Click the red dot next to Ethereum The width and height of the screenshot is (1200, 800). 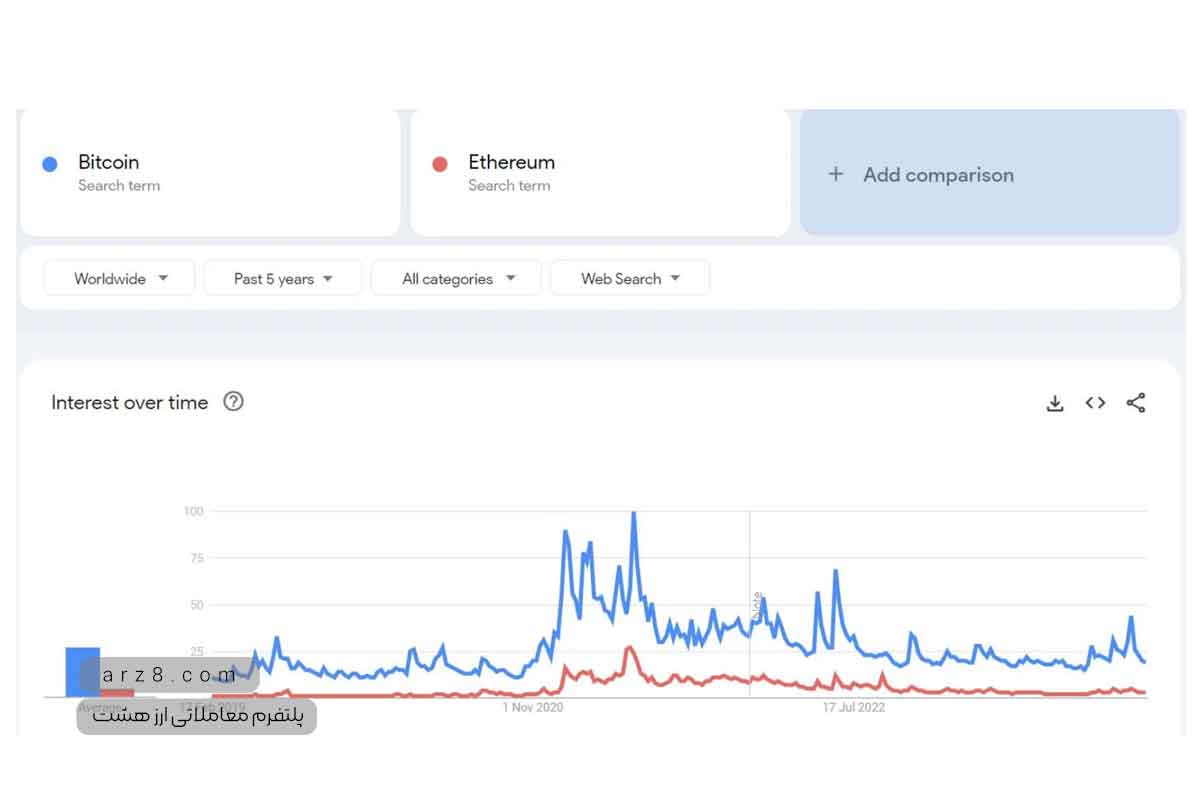point(440,164)
